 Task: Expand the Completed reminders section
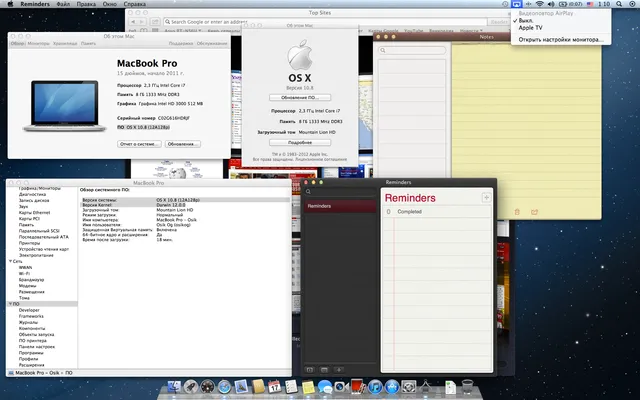[x=409, y=212]
